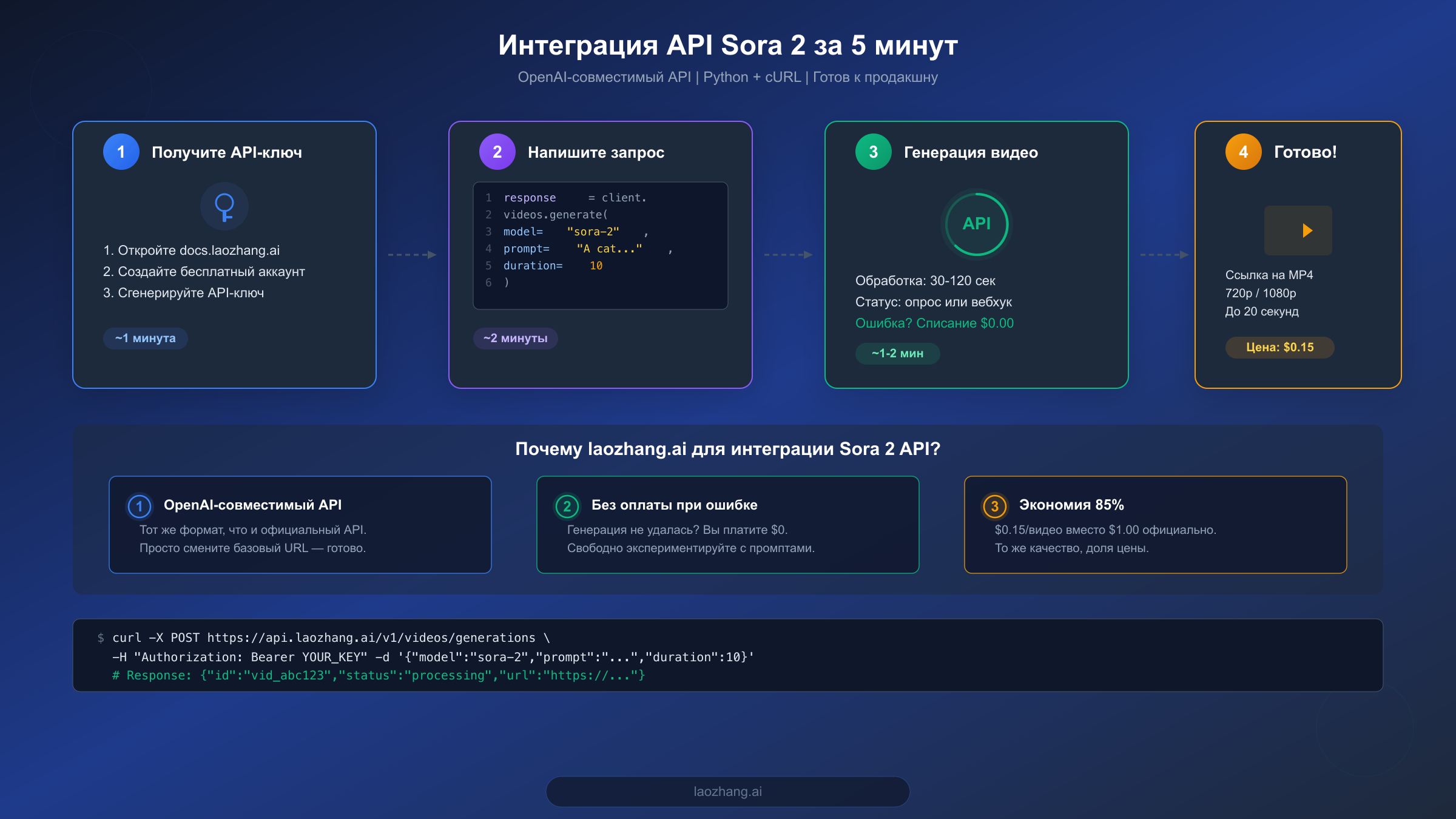The width and height of the screenshot is (1456, 819).
Task: Click the orange circle 4 next to Готово!
Action: coord(1242,152)
